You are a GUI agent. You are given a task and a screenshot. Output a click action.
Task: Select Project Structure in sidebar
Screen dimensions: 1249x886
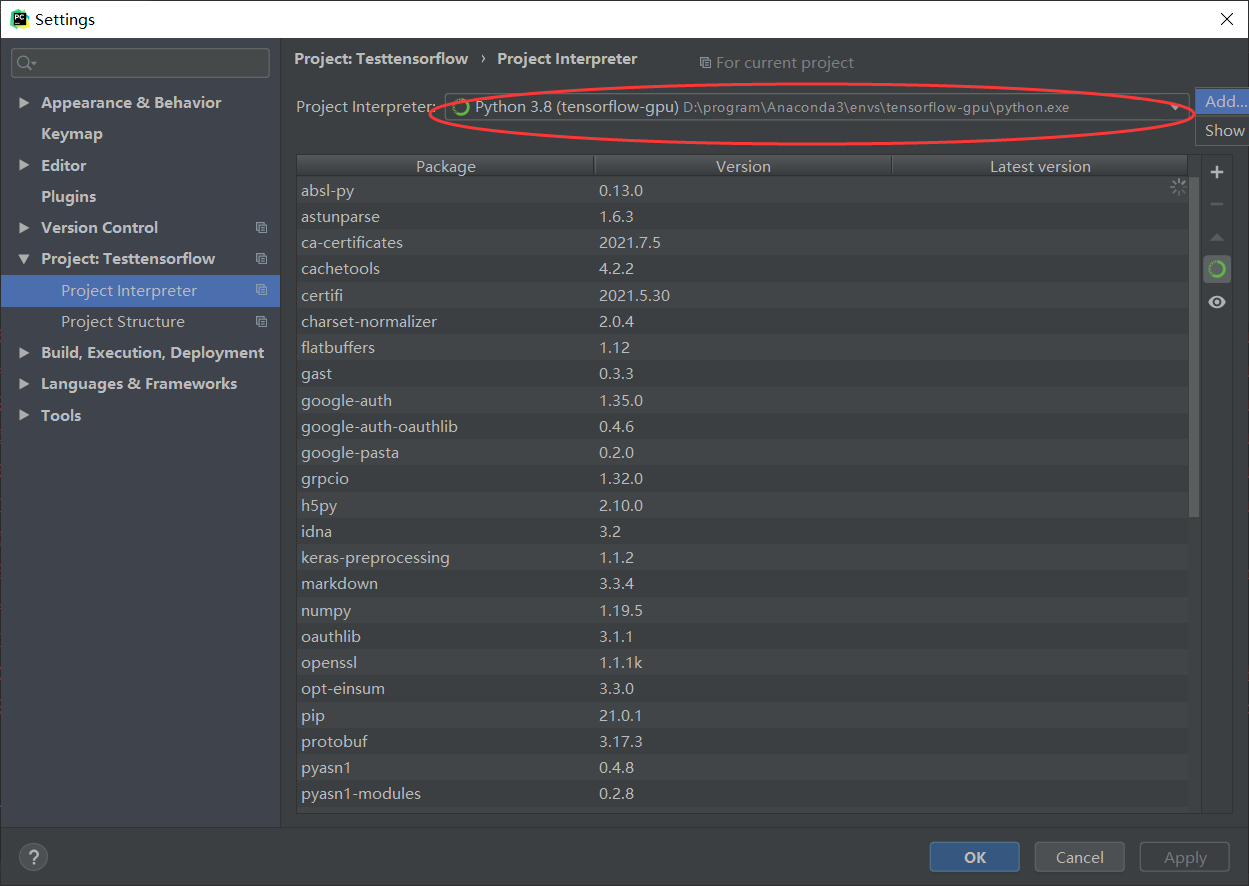(x=140, y=322)
